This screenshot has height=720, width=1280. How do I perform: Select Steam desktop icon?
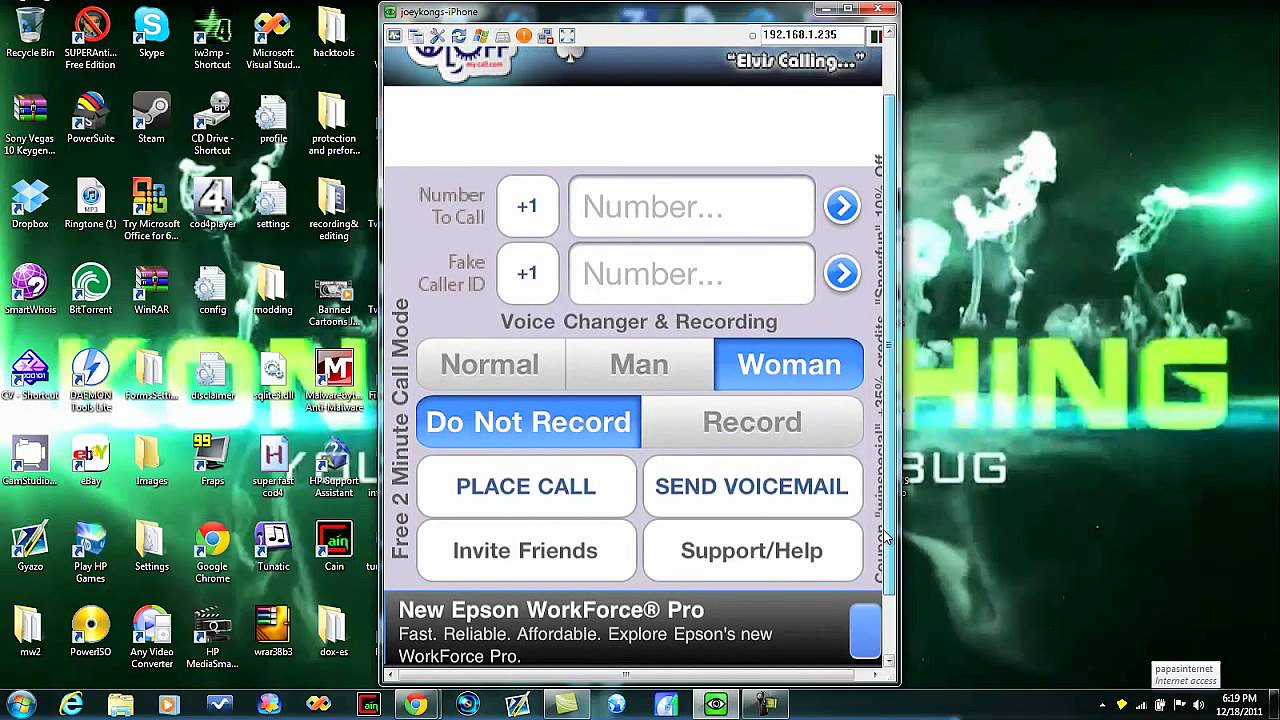click(152, 119)
